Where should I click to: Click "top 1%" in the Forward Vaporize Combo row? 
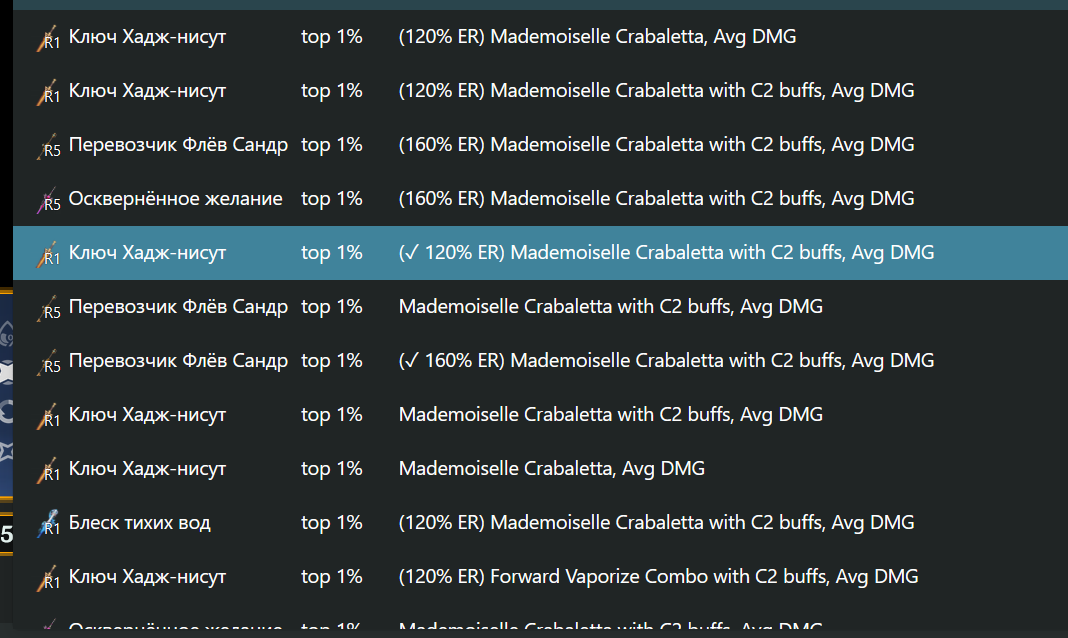331,577
